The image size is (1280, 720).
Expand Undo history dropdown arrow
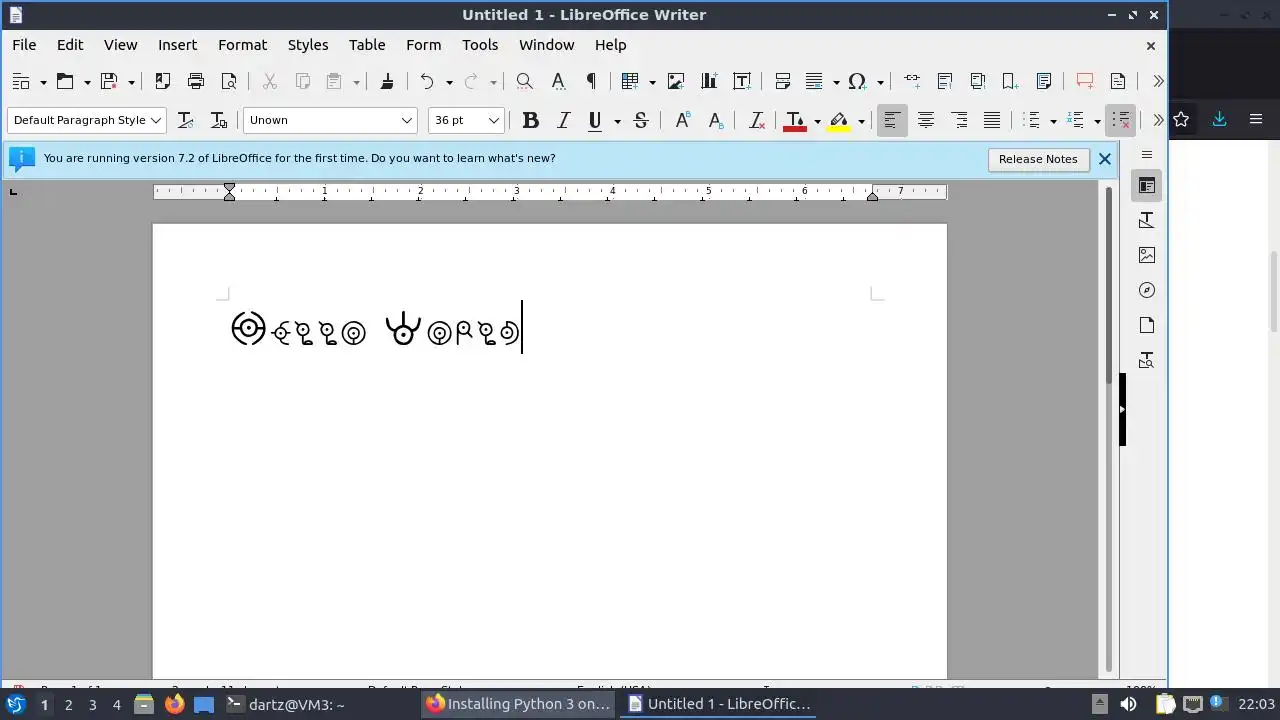pos(449,82)
